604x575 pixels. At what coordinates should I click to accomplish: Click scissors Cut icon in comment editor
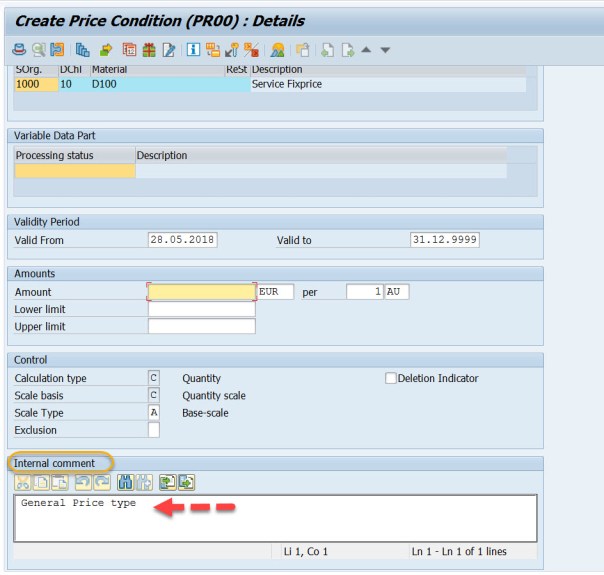(22, 482)
